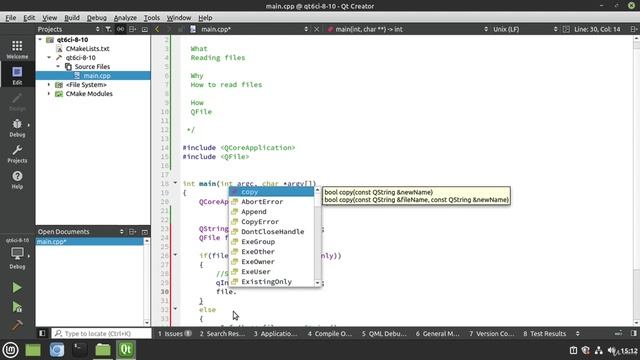
Task: Choose copy in the completion list
Action: [x=271, y=192]
